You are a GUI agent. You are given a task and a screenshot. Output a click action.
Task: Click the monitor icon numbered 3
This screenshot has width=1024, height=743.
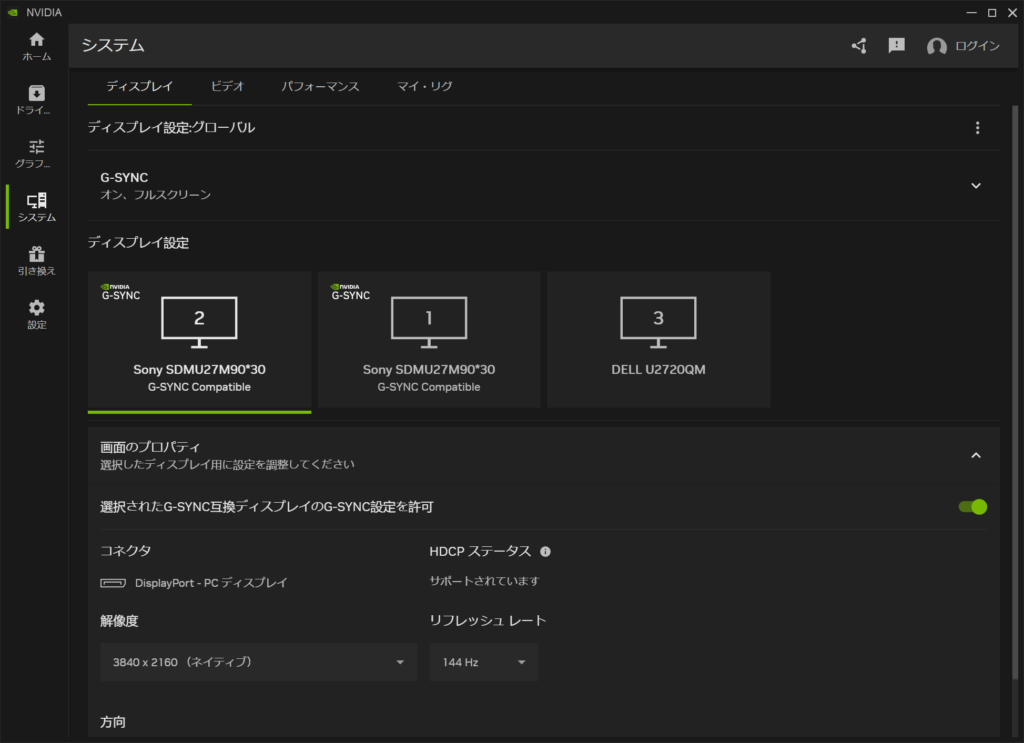coord(658,323)
